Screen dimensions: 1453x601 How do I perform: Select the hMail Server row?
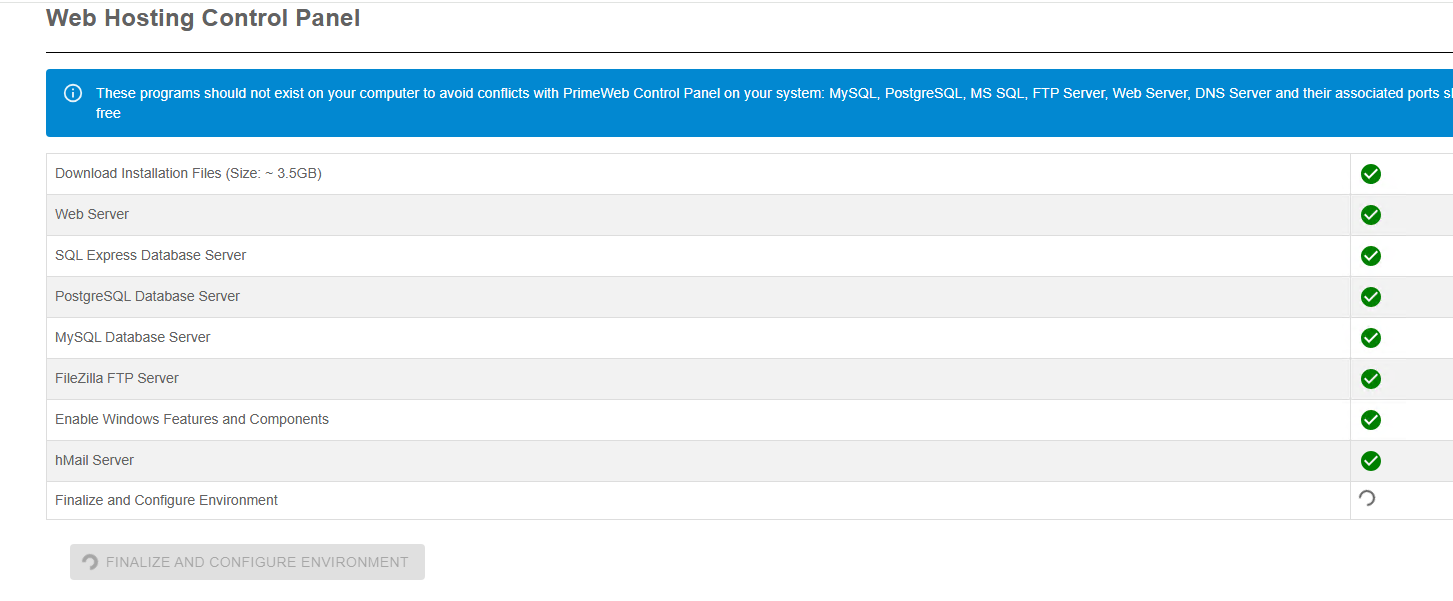(94, 460)
